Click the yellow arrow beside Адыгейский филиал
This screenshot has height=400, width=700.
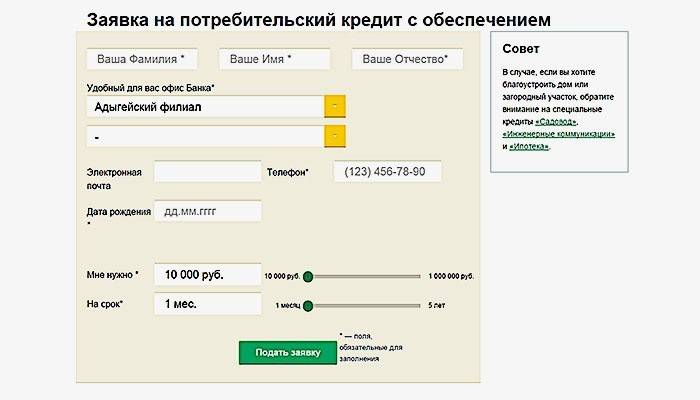click(335, 106)
